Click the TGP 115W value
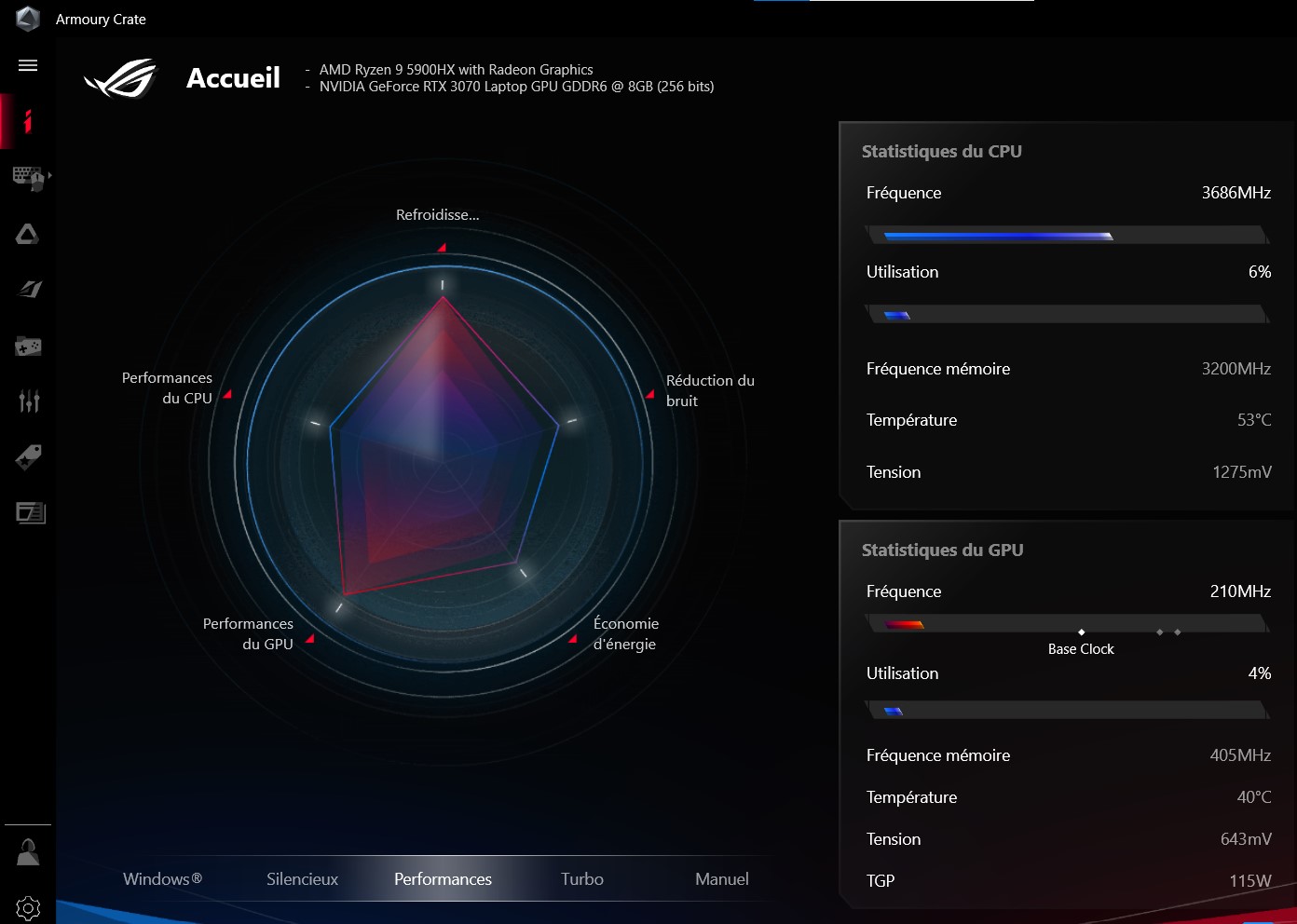The height and width of the screenshot is (924, 1297). pyautogui.click(x=1249, y=881)
